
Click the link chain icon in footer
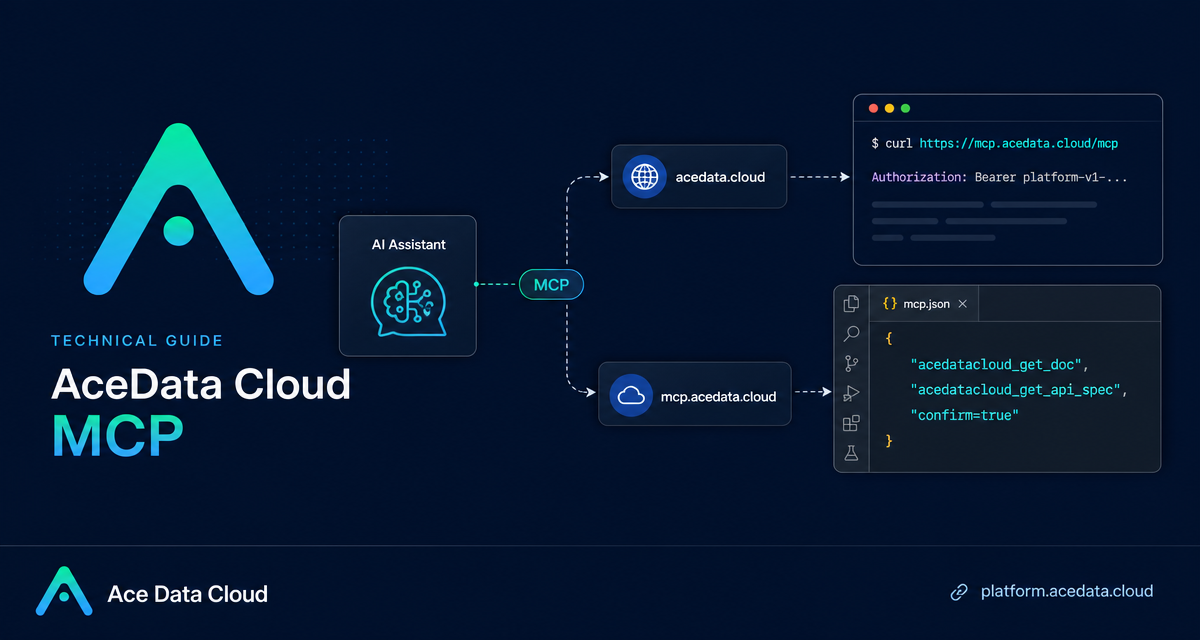(x=959, y=592)
